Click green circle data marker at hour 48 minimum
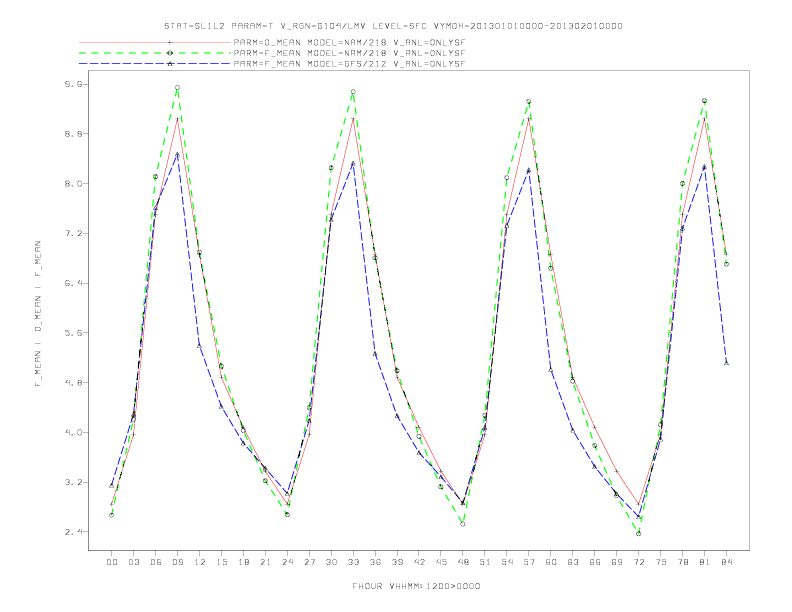Viewport: 792px width, 612px height. coord(463,524)
